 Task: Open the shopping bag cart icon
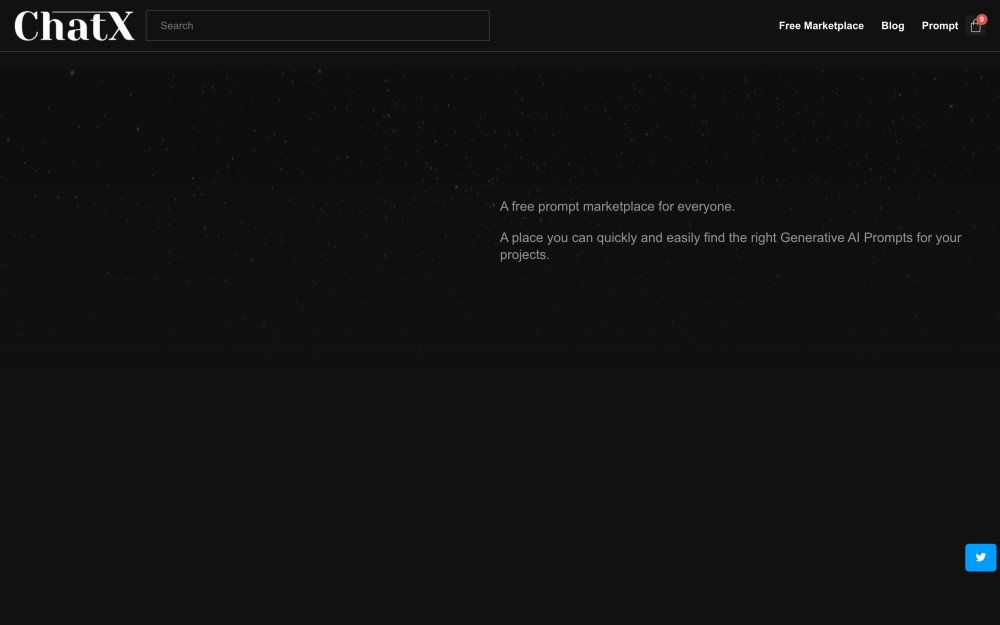click(x=976, y=27)
